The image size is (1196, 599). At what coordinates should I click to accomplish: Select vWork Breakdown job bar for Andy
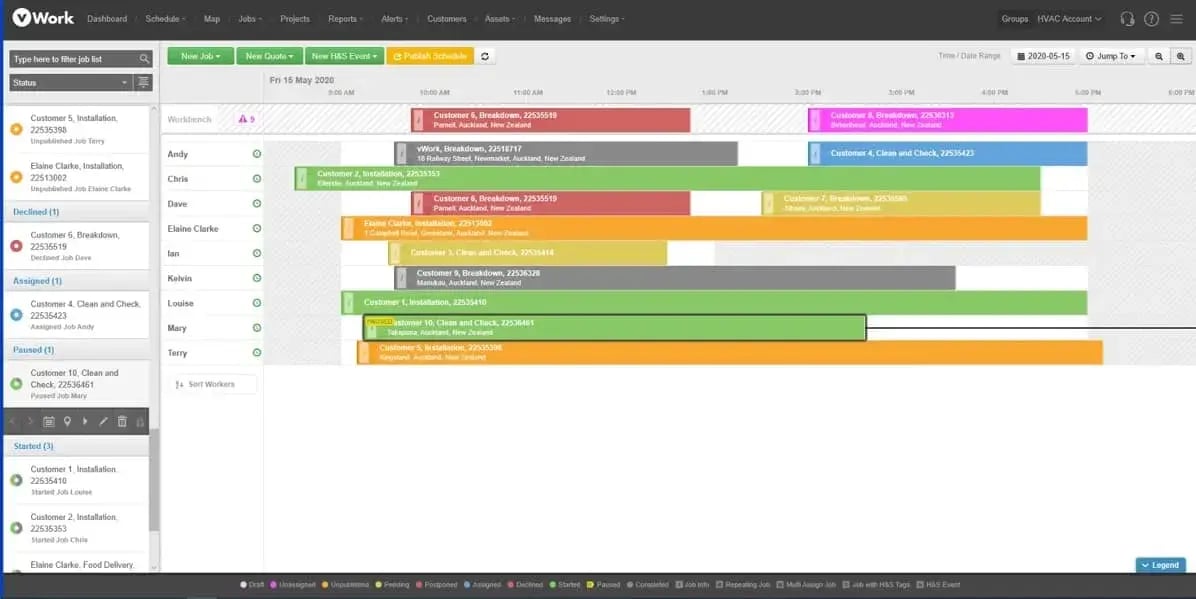click(x=566, y=153)
